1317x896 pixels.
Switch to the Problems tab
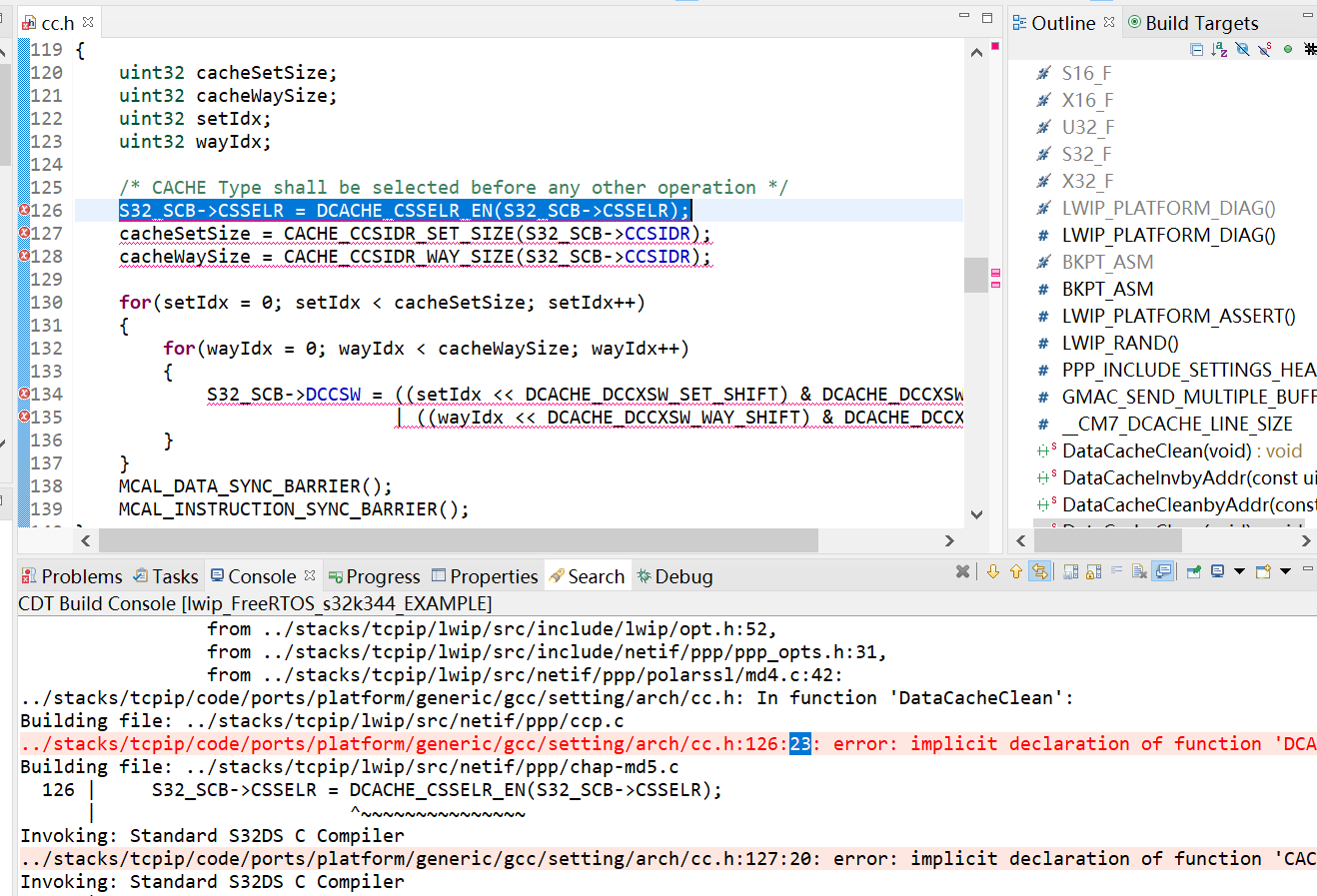[x=80, y=575]
